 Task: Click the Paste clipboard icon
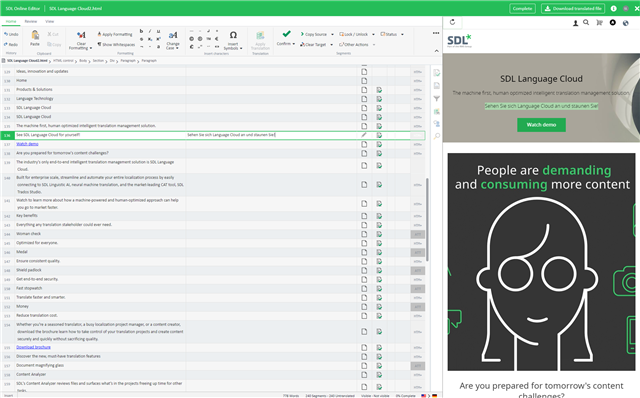point(35,36)
